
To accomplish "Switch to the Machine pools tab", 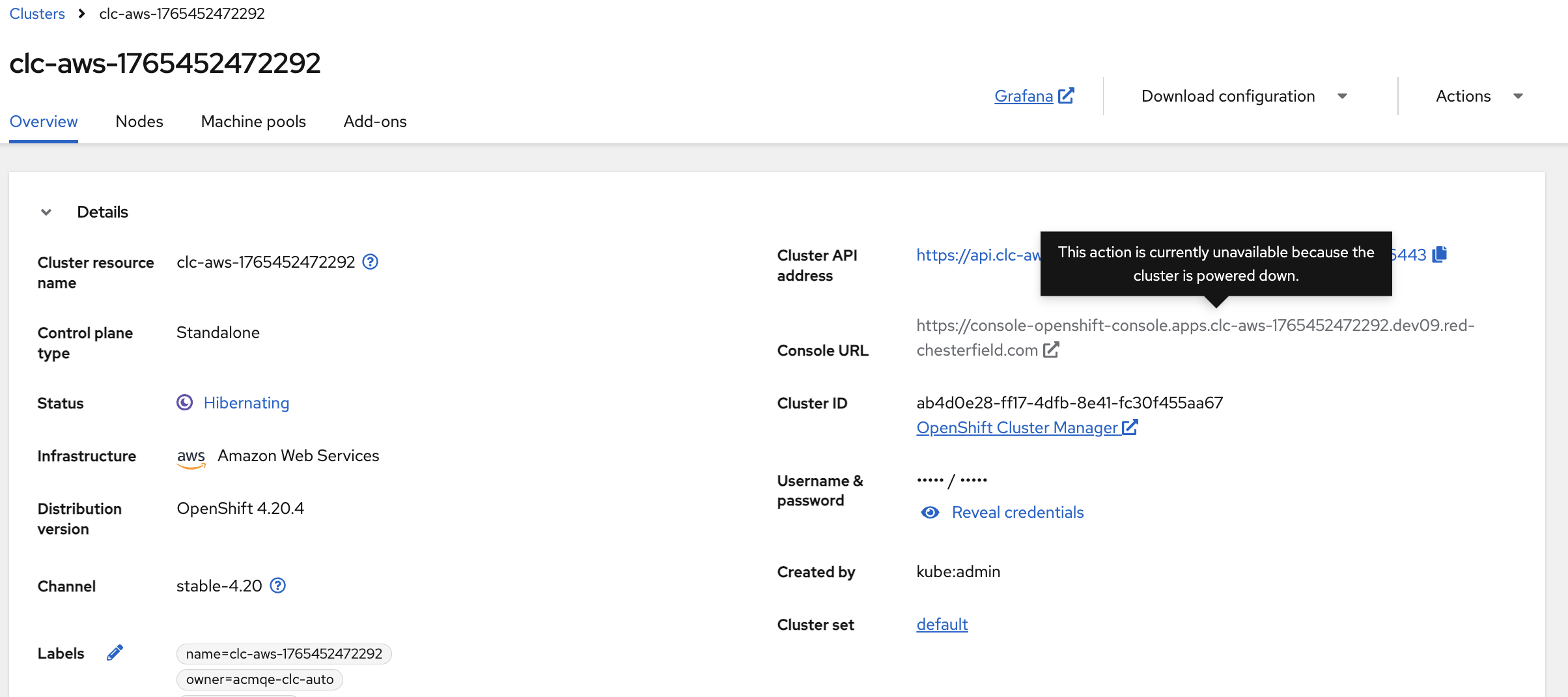I will pyautogui.click(x=253, y=122).
